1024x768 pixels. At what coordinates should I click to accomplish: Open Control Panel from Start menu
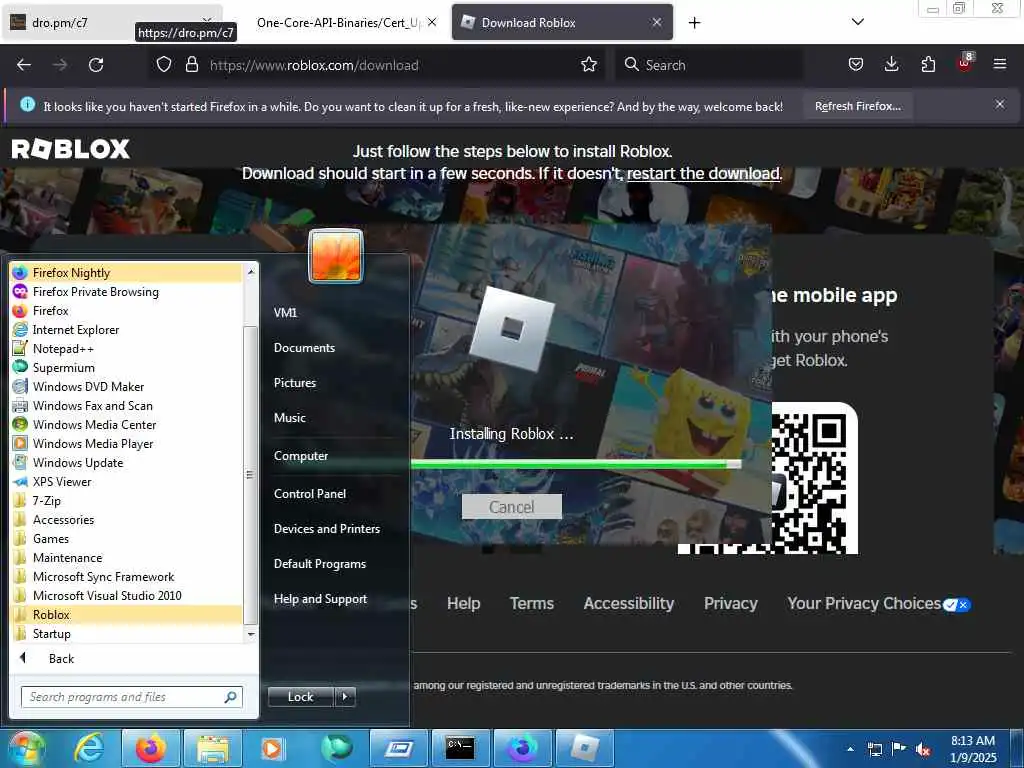(310, 494)
